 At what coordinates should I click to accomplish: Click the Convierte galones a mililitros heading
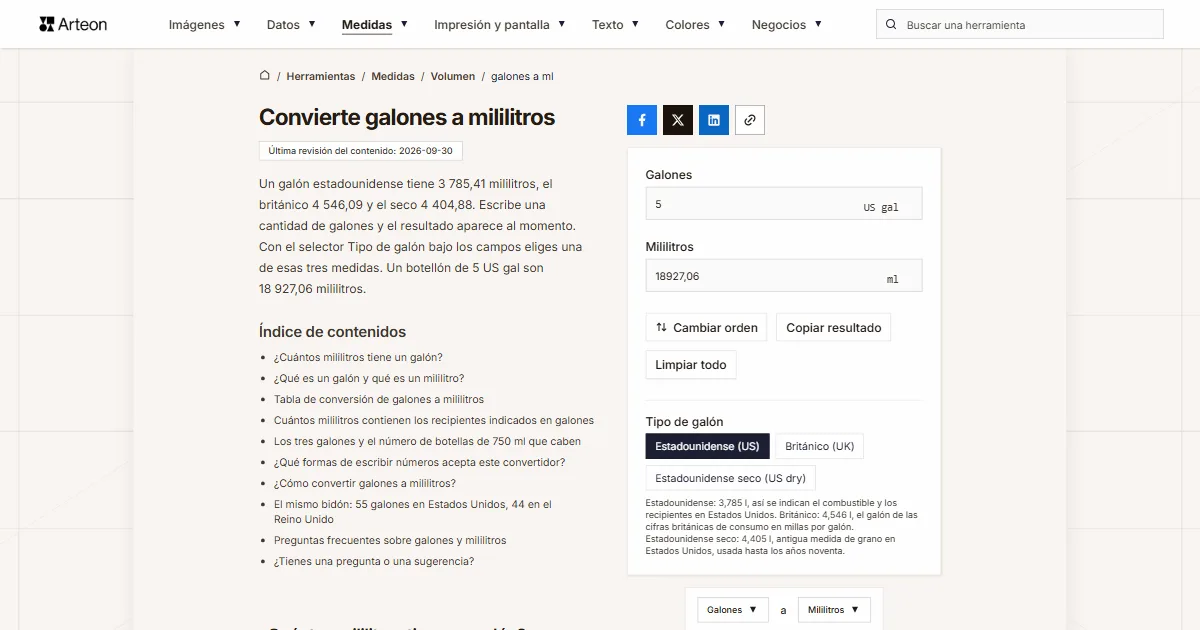407,117
